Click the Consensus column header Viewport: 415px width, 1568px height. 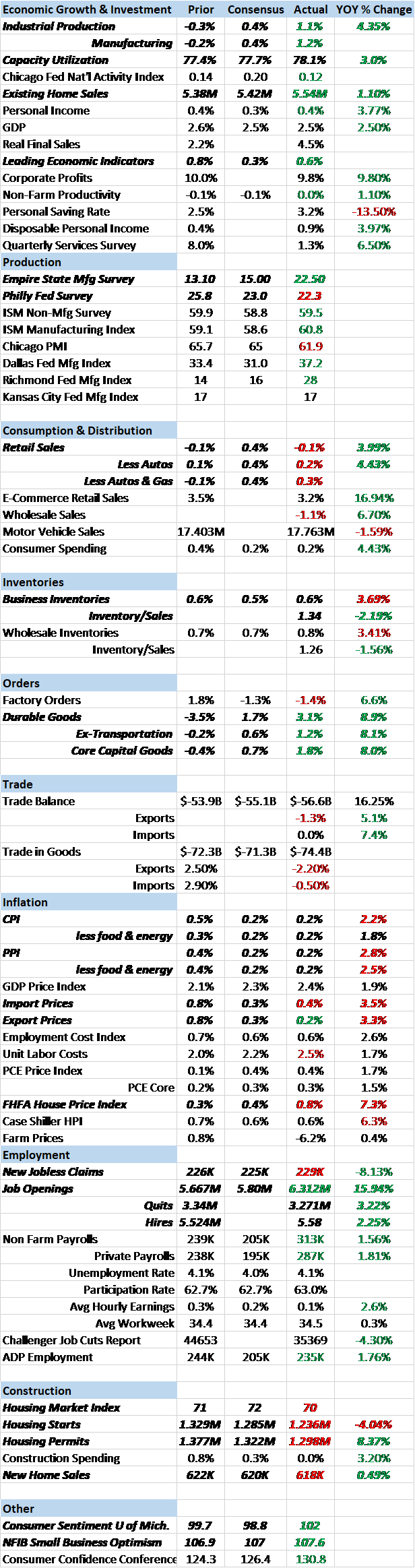coord(255,9)
